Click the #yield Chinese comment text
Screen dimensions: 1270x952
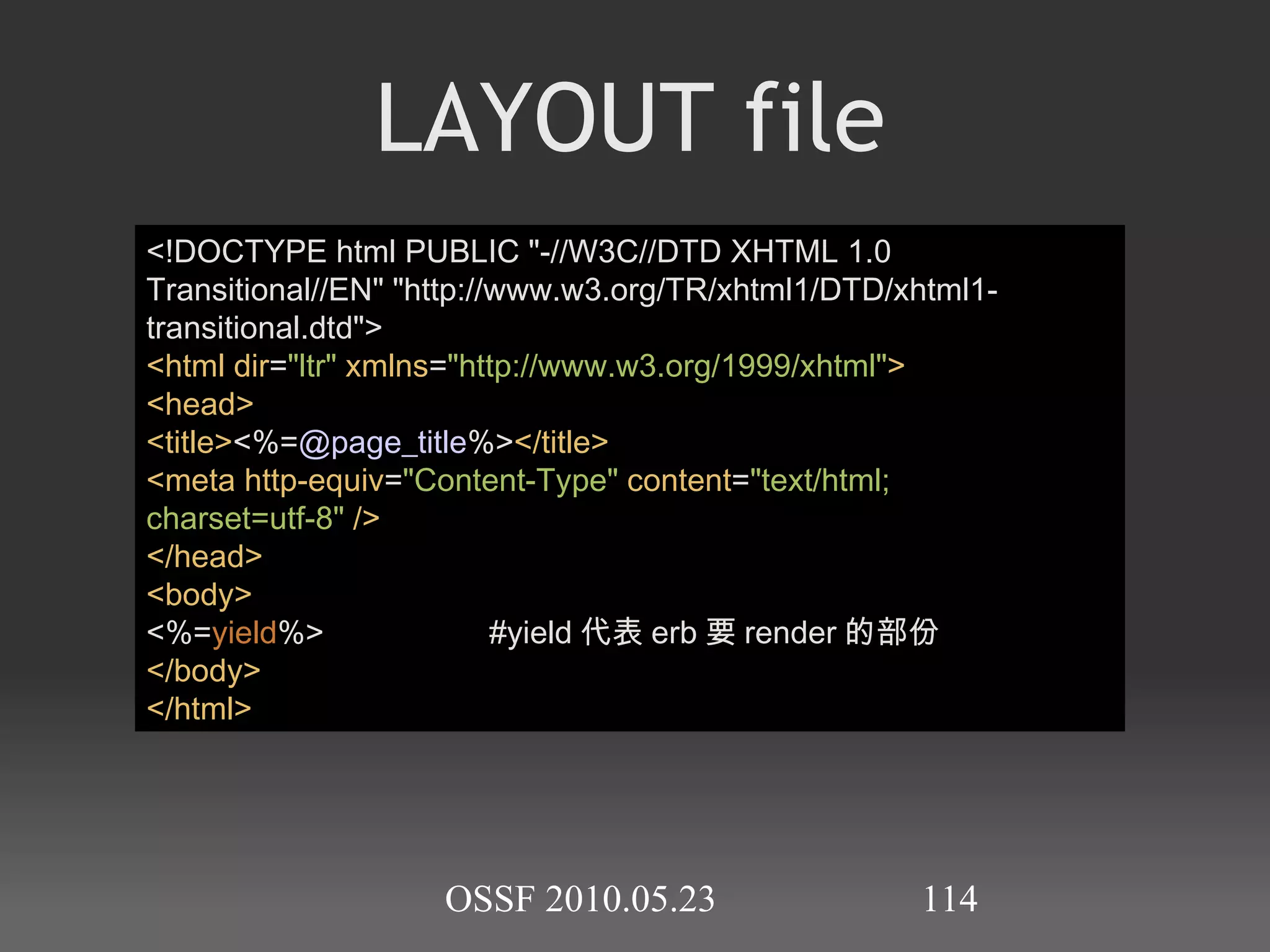713,633
